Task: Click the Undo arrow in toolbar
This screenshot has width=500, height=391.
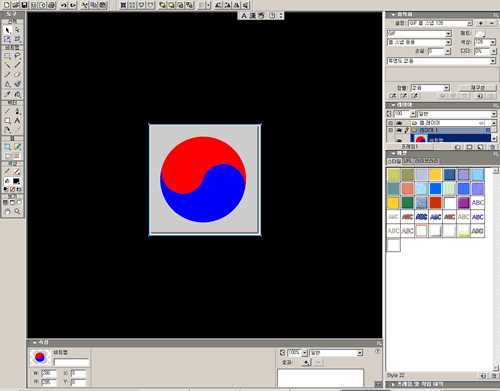Action: pos(64,5)
